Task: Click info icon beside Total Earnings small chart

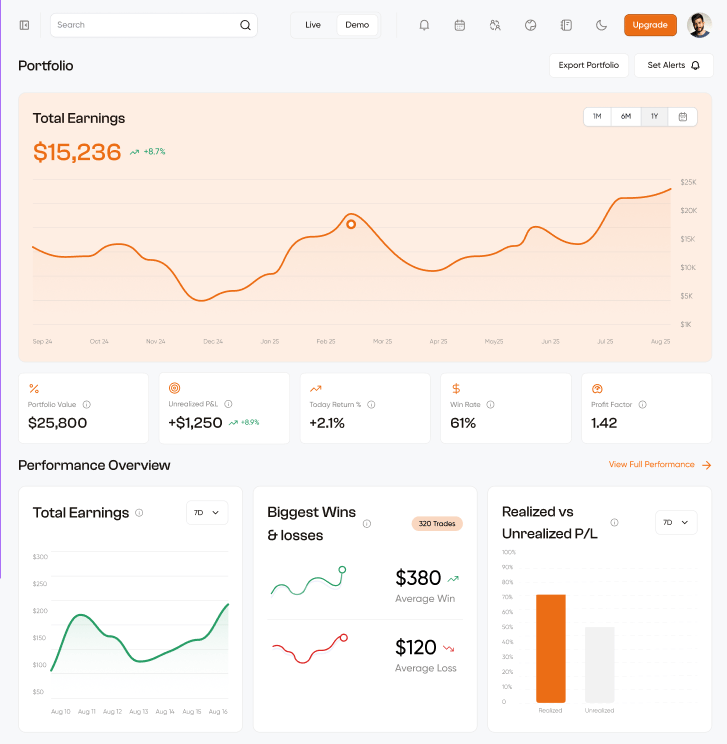Action: coord(139,513)
